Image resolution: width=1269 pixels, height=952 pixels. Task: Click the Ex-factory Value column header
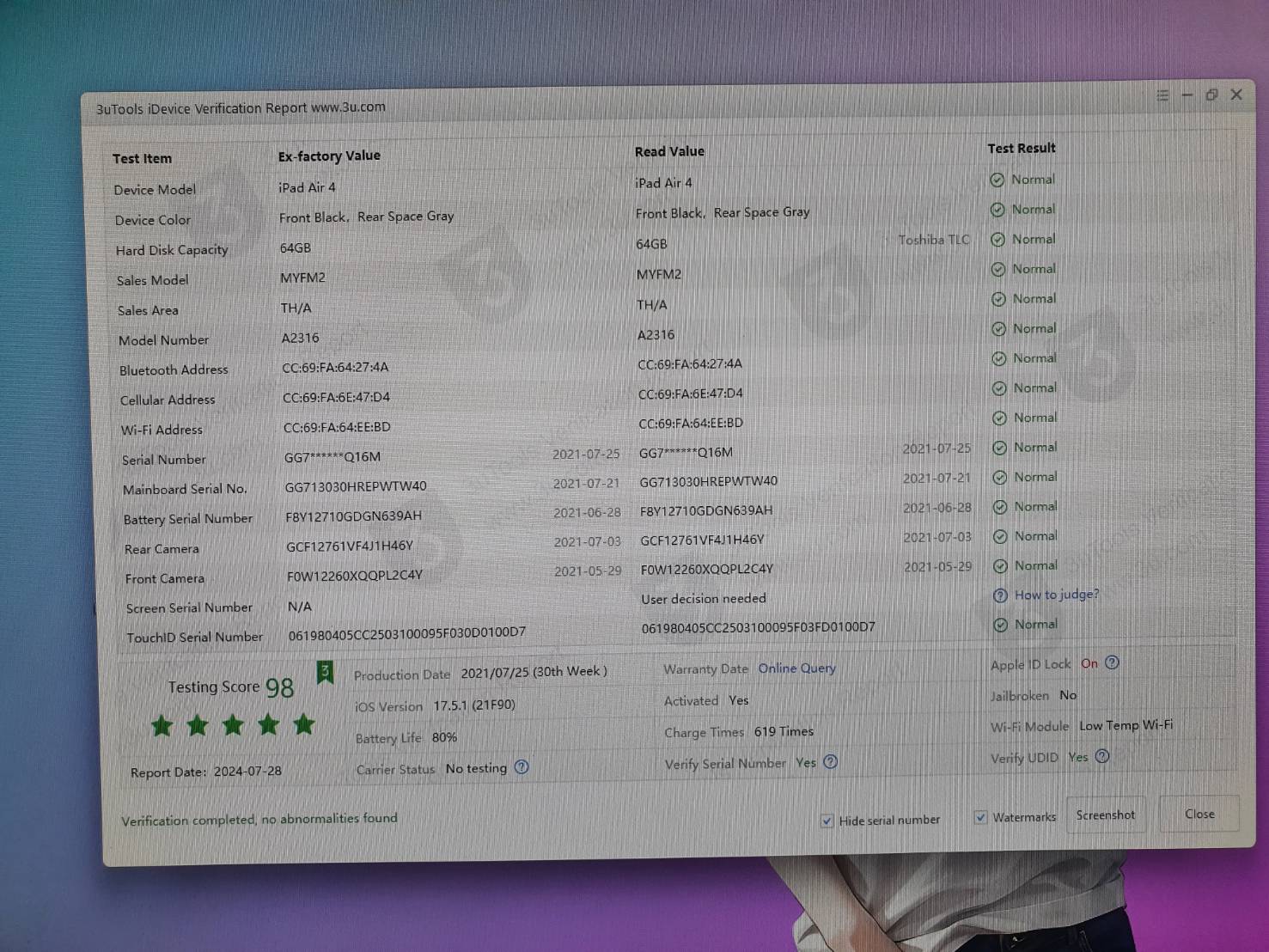[x=329, y=156]
